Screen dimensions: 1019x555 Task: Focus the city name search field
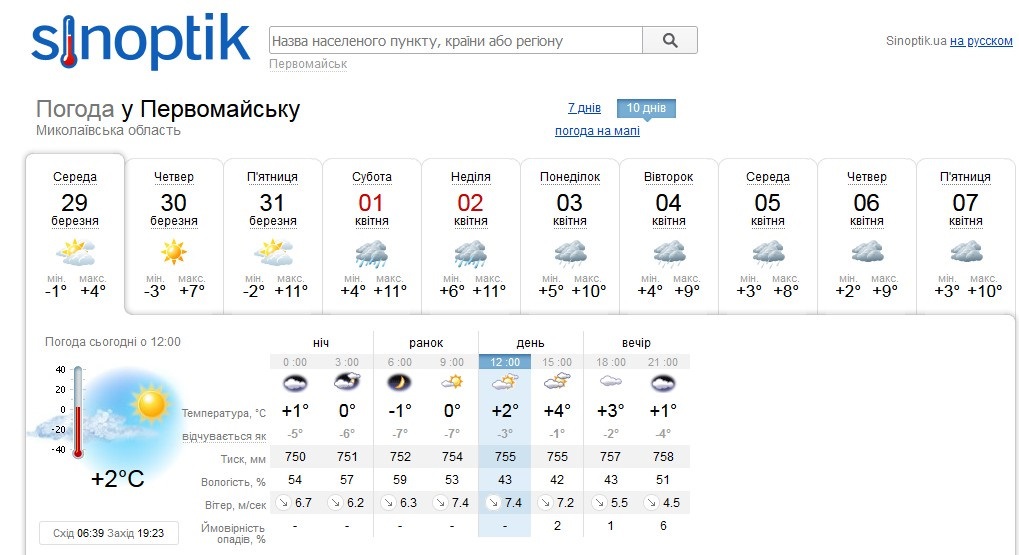click(456, 40)
